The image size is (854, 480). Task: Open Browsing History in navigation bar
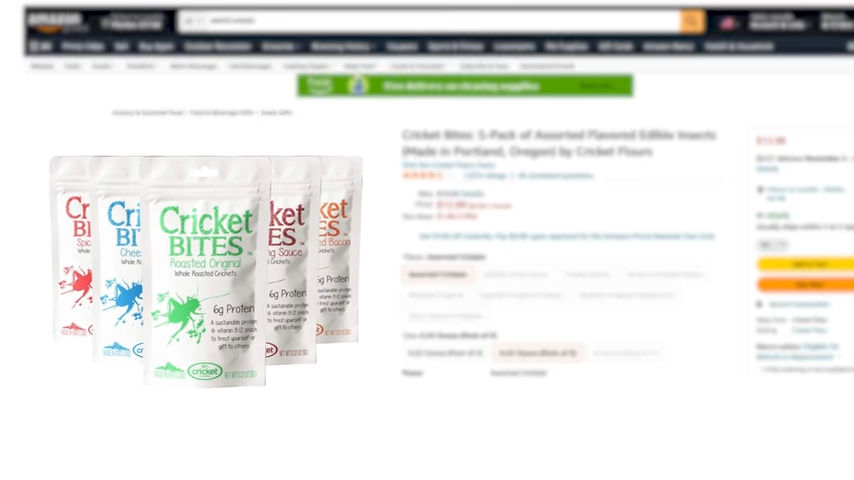pyautogui.click(x=343, y=47)
